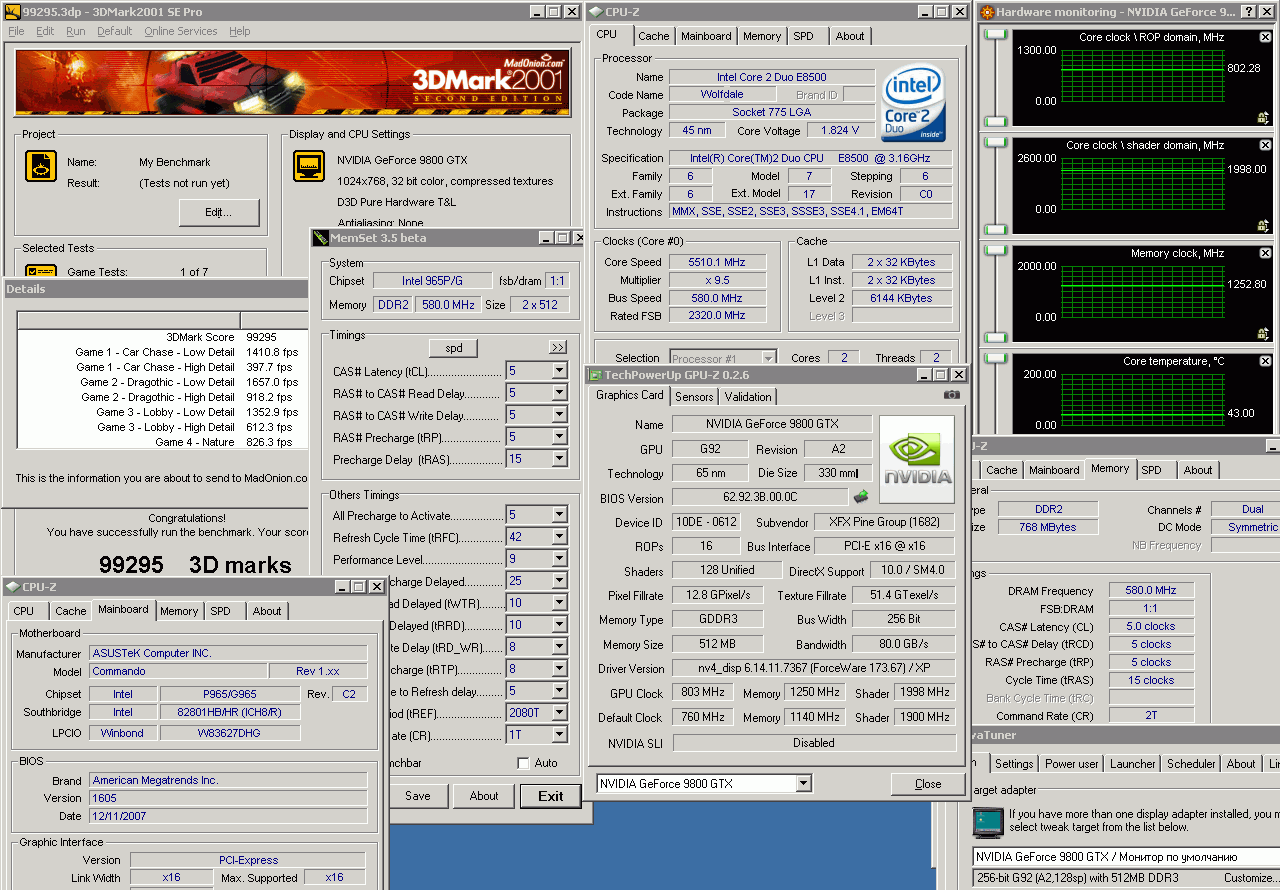Click the GPU-Z BIOS Version field 62.92.3B.00.0C
Viewport: 1280px width, 890px height.
click(760, 497)
